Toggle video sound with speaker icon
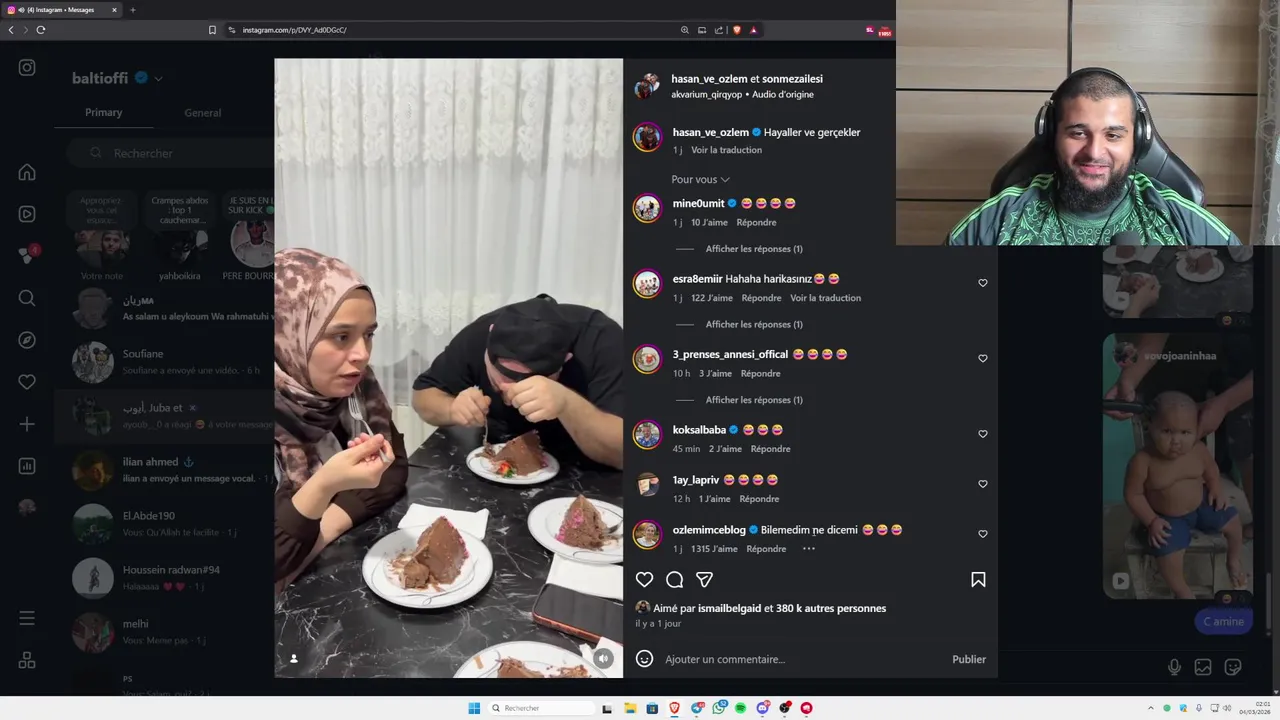This screenshot has width=1280, height=720. tap(603, 658)
